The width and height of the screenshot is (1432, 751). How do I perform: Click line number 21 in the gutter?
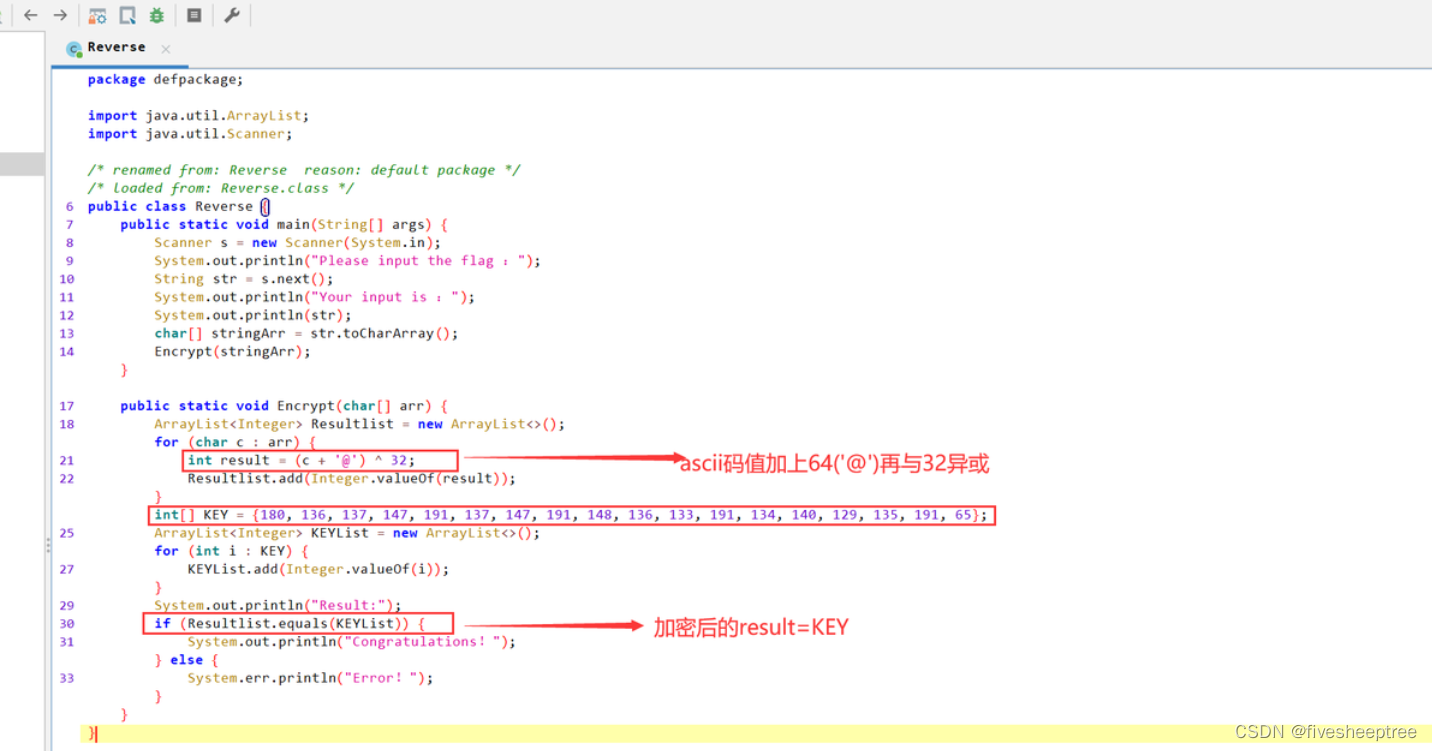point(66,460)
